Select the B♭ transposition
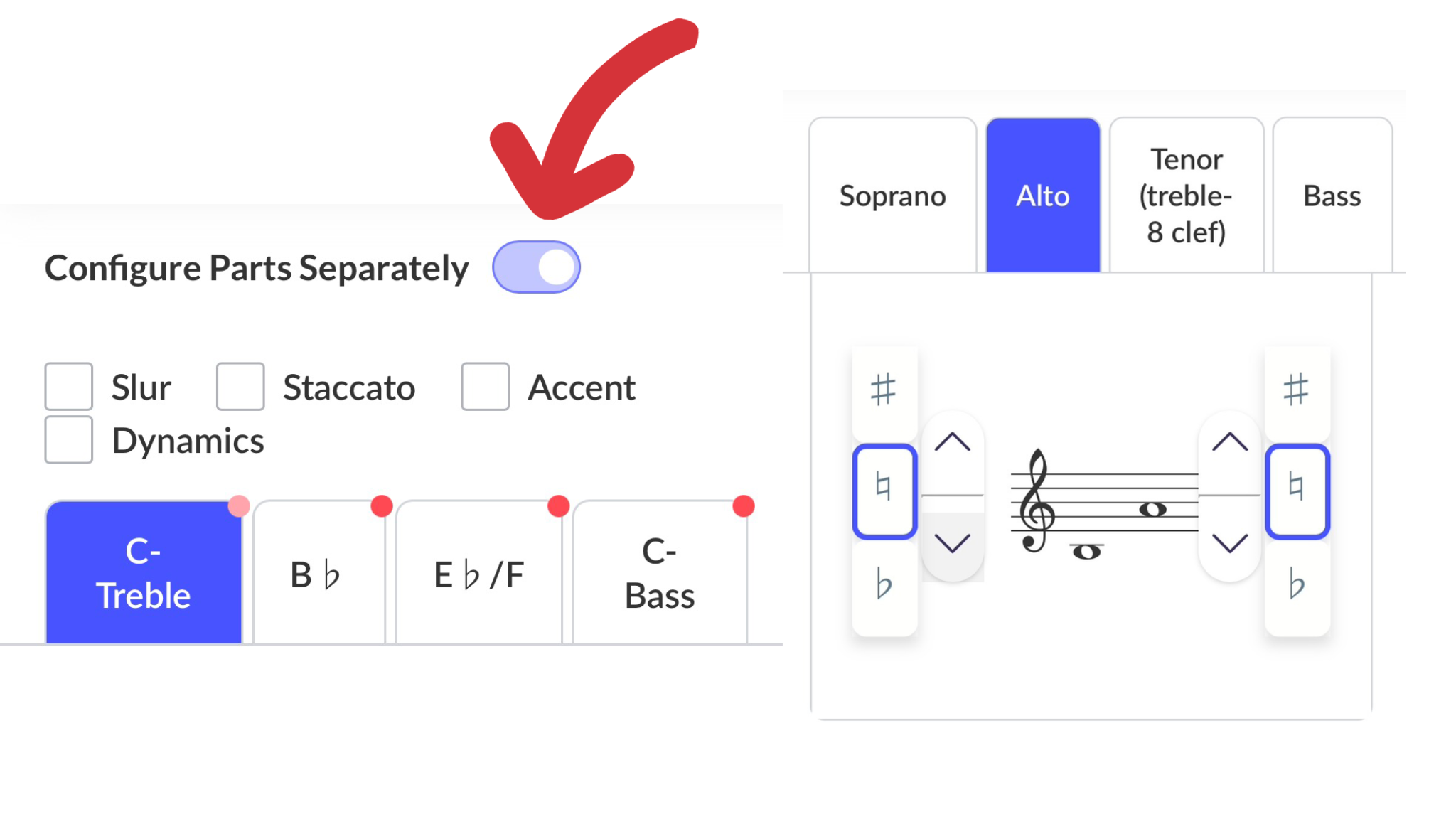Image resolution: width=1456 pixels, height=819 pixels. coord(318,572)
